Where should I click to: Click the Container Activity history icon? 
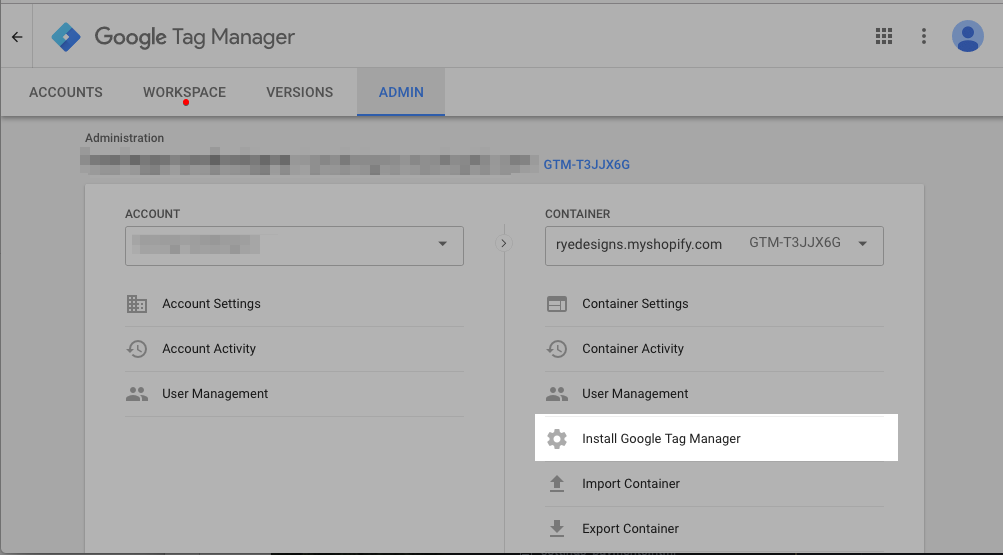557,348
